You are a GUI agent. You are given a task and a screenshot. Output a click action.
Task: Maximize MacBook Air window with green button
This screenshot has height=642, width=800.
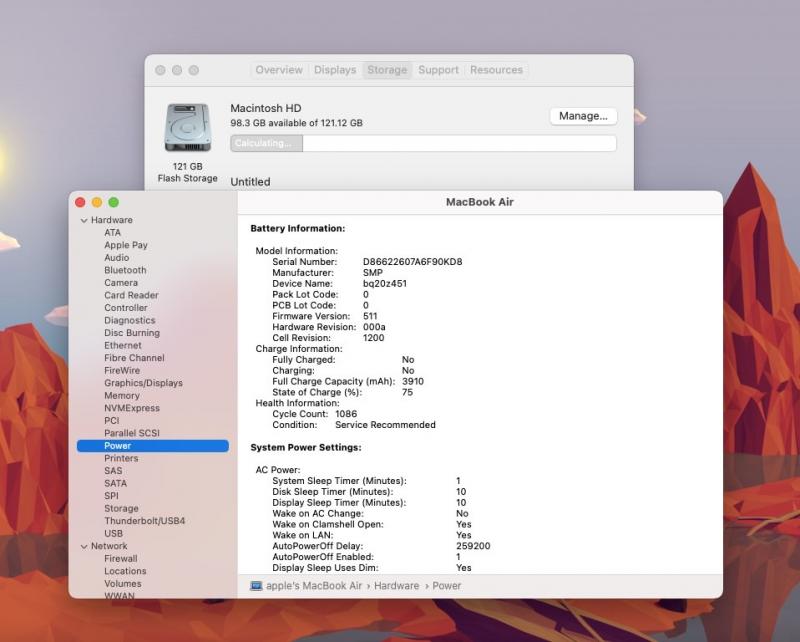(114, 203)
